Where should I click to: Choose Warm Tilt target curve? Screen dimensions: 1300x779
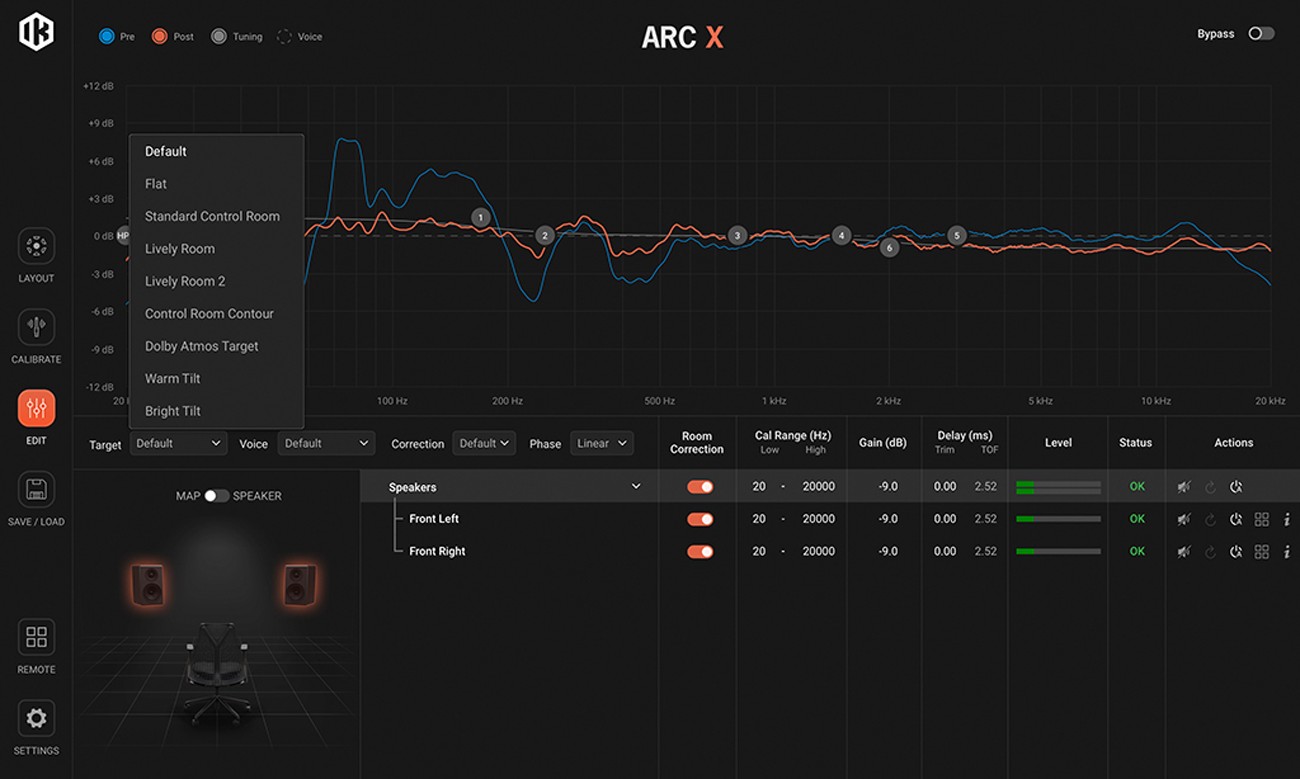[x=172, y=378]
